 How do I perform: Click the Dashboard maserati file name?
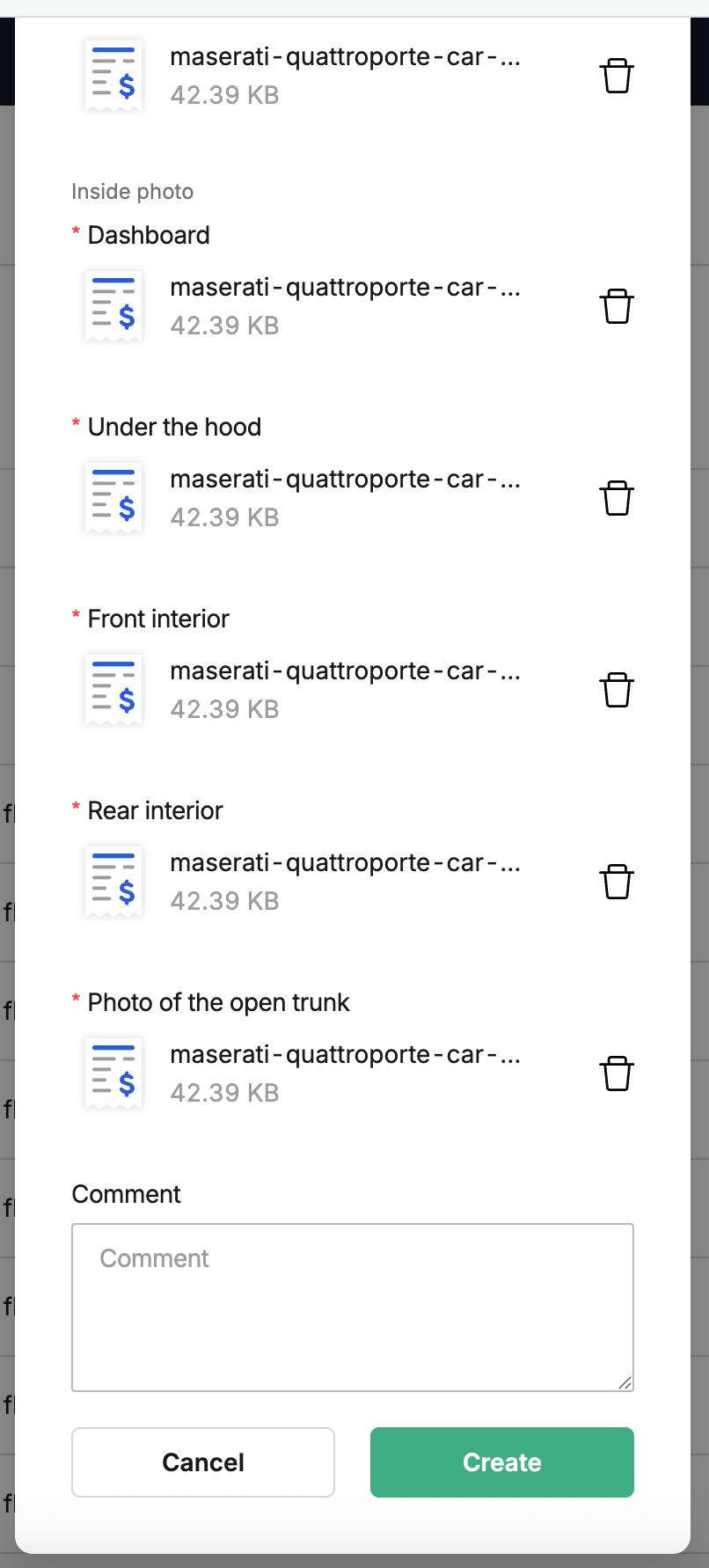tap(345, 288)
